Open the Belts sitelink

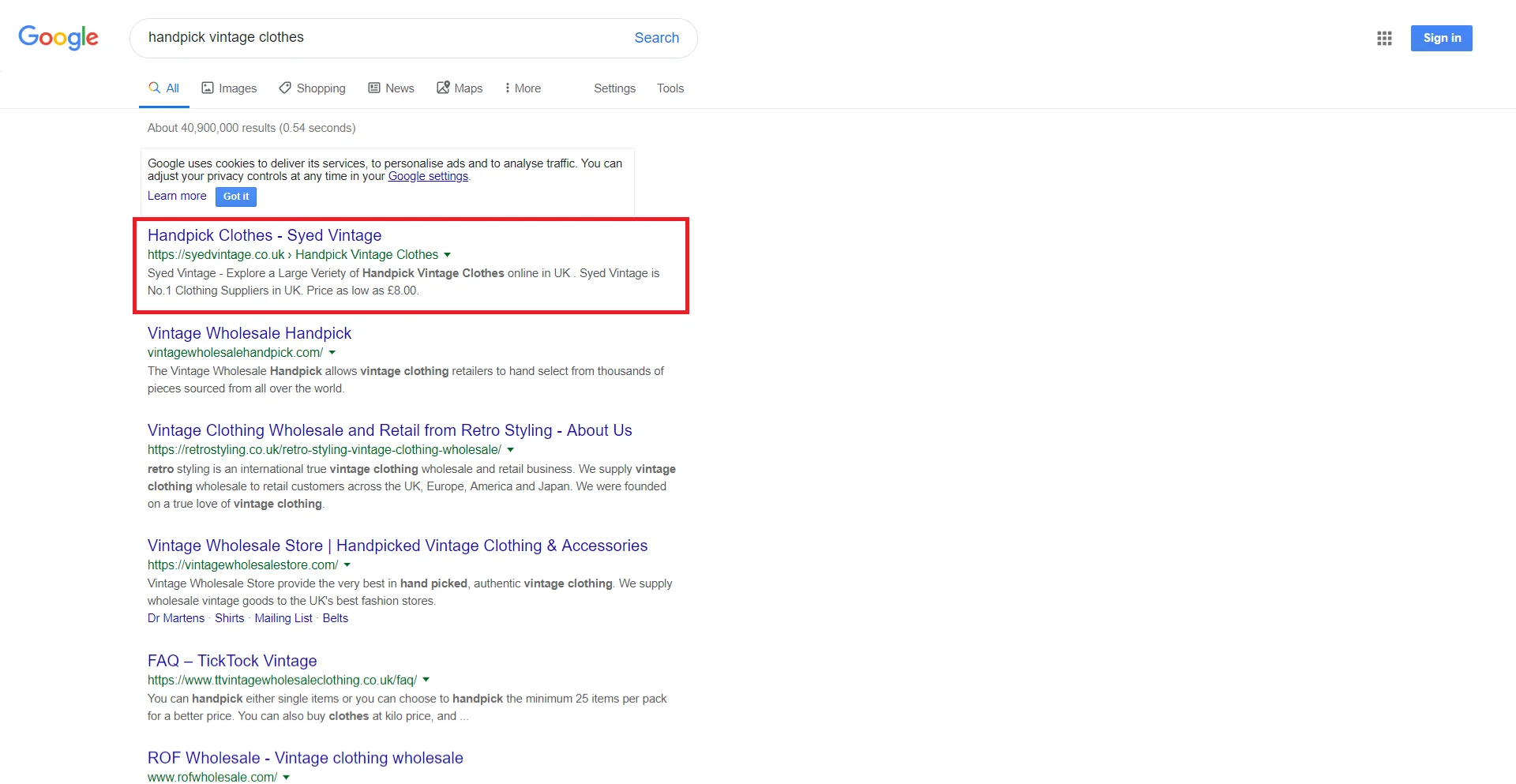[x=336, y=618]
